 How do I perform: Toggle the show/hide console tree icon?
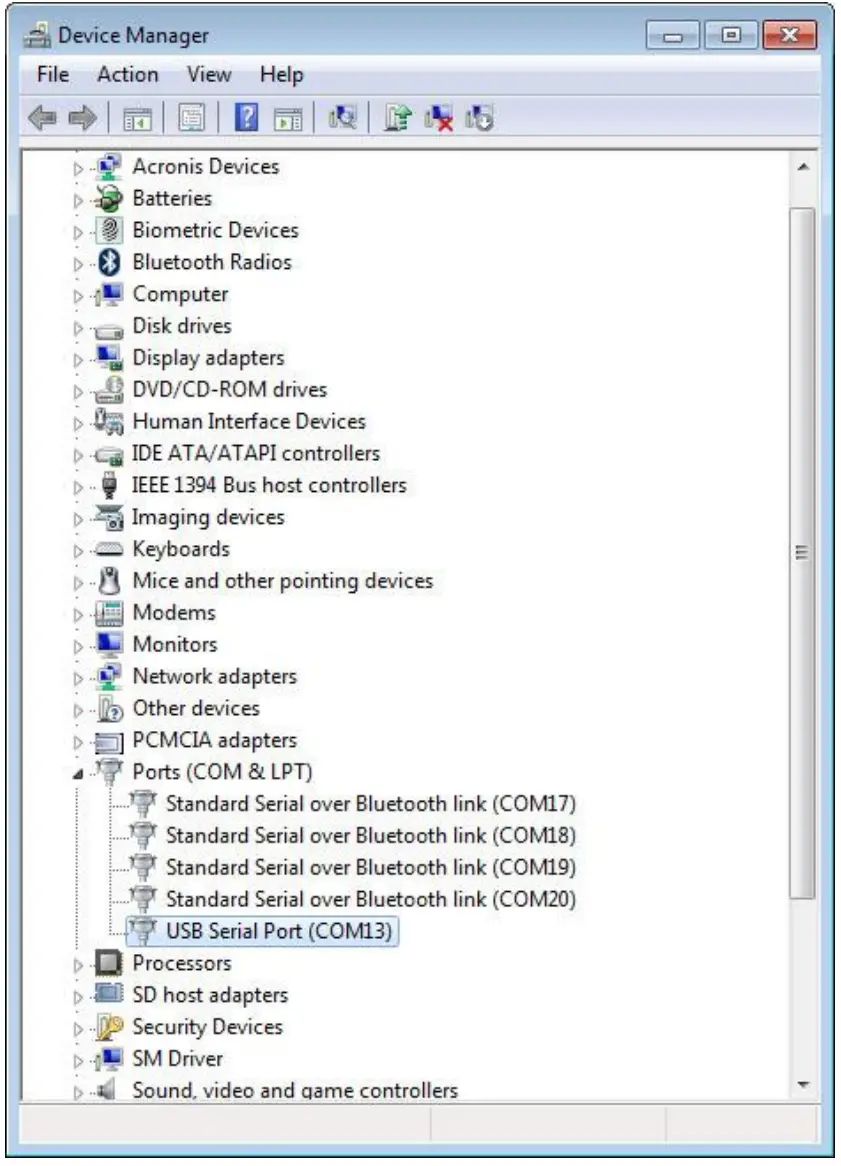pyautogui.click(x=136, y=119)
